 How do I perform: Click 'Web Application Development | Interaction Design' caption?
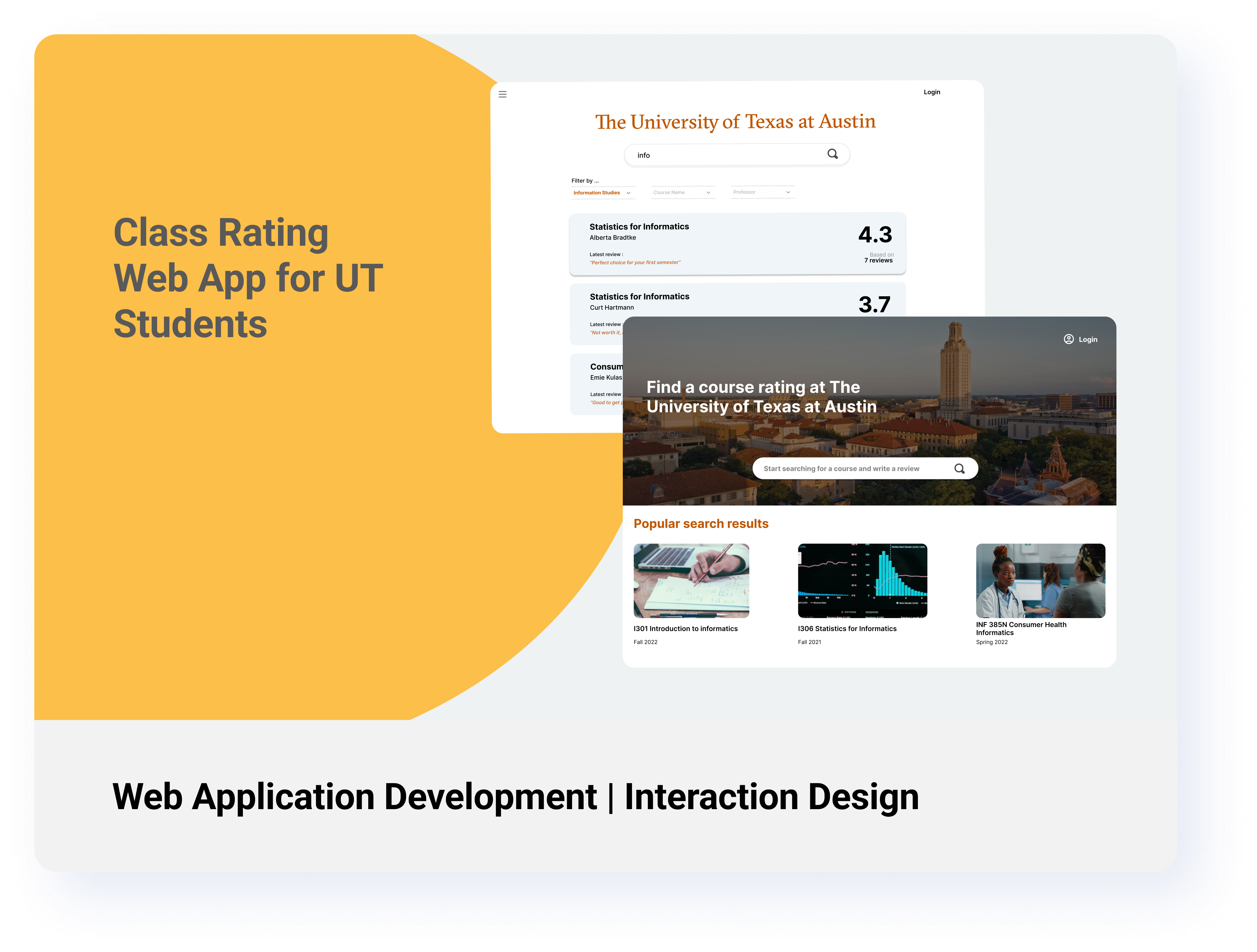point(515,797)
